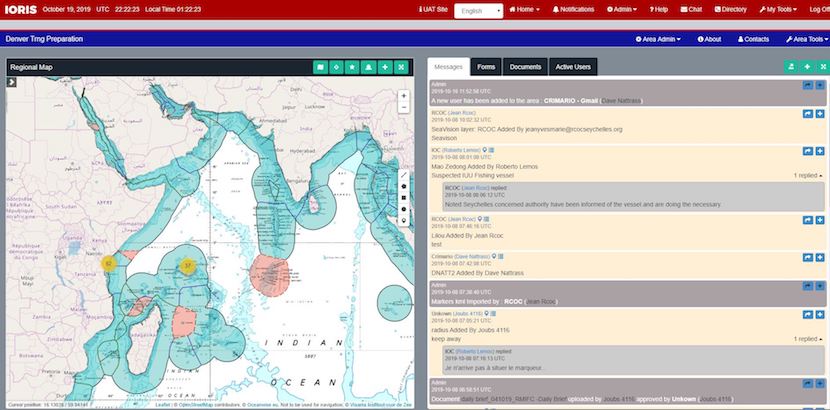The width and height of the screenshot is (830, 410).
Task: Collapse the '1 replied' thread under Mao Zedong message
Action: coord(806,175)
